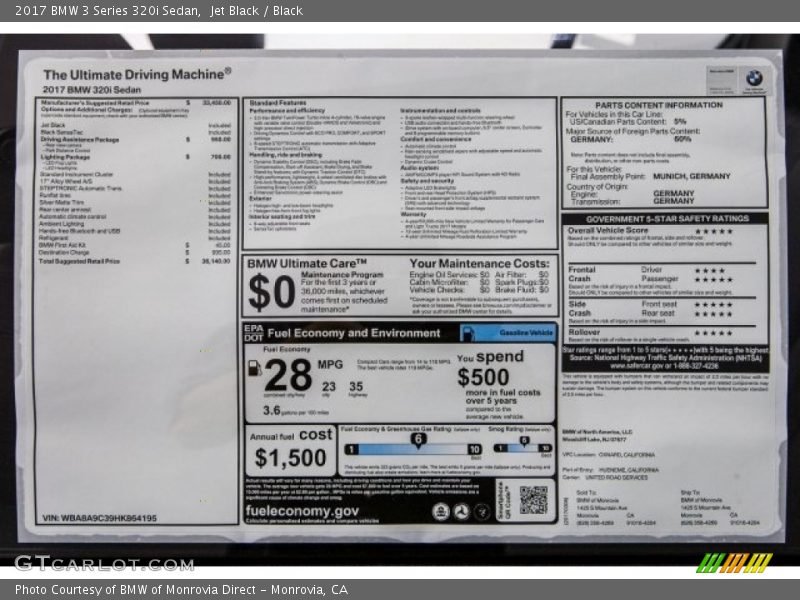
Task: Click the Frontal Crash Passenger star rating
Action: pos(714,280)
